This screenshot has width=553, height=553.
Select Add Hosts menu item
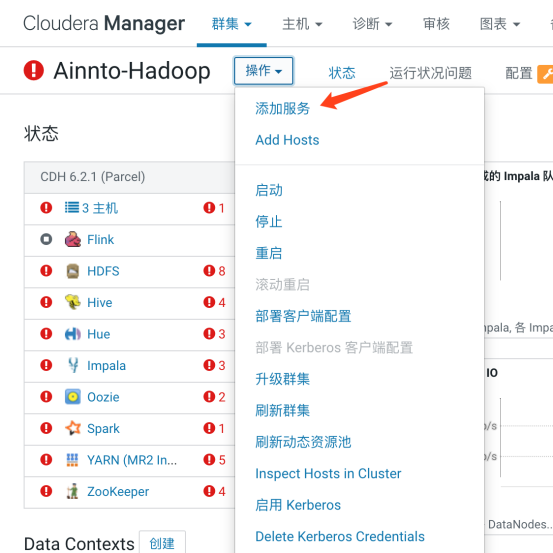click(287, 140)
